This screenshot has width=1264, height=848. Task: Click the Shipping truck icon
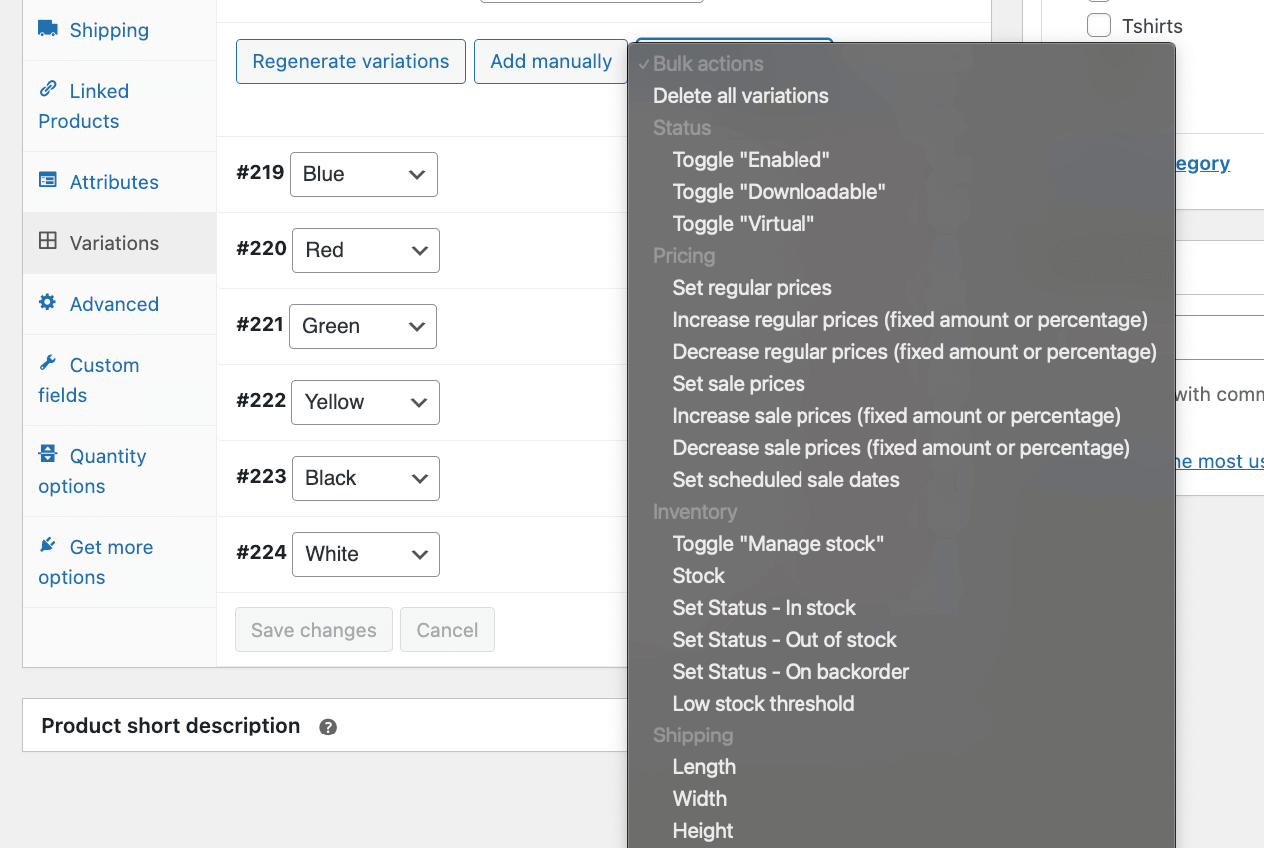[x=47, y=29]
